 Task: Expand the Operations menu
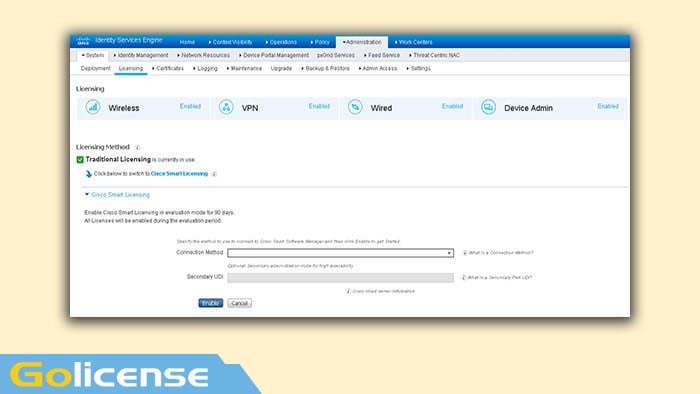click(x=281, y=42)
